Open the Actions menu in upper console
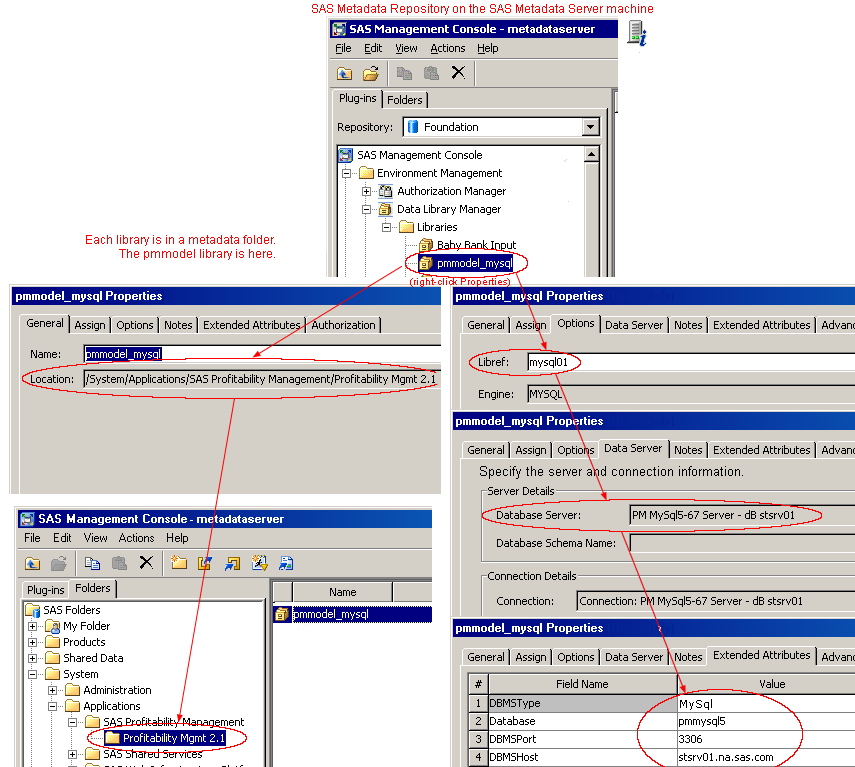Viewport: 855px width, 767px height. [447, 48]
